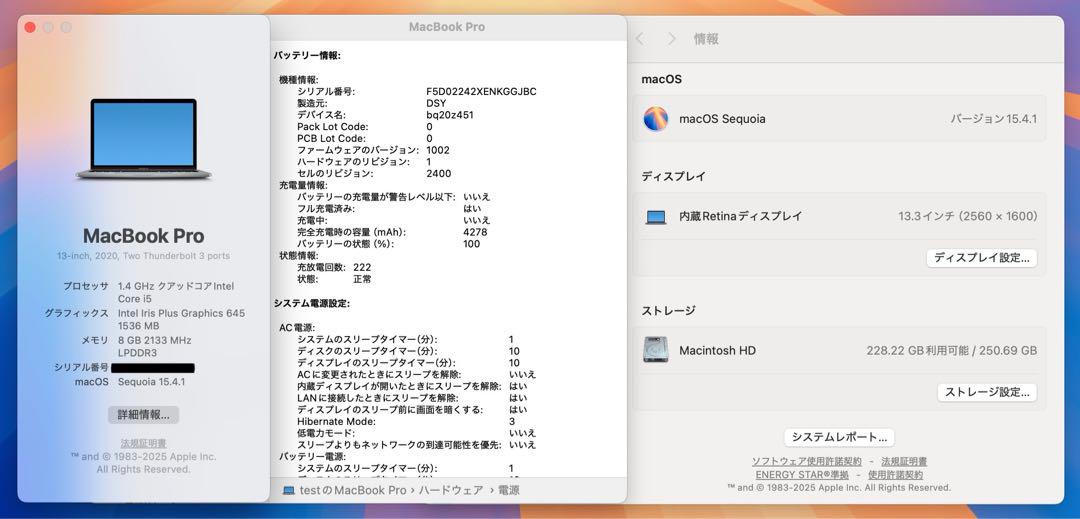Click Macintosh HD label
Image resolution: width=1080 pixels, height=519 pixels.
717,350
